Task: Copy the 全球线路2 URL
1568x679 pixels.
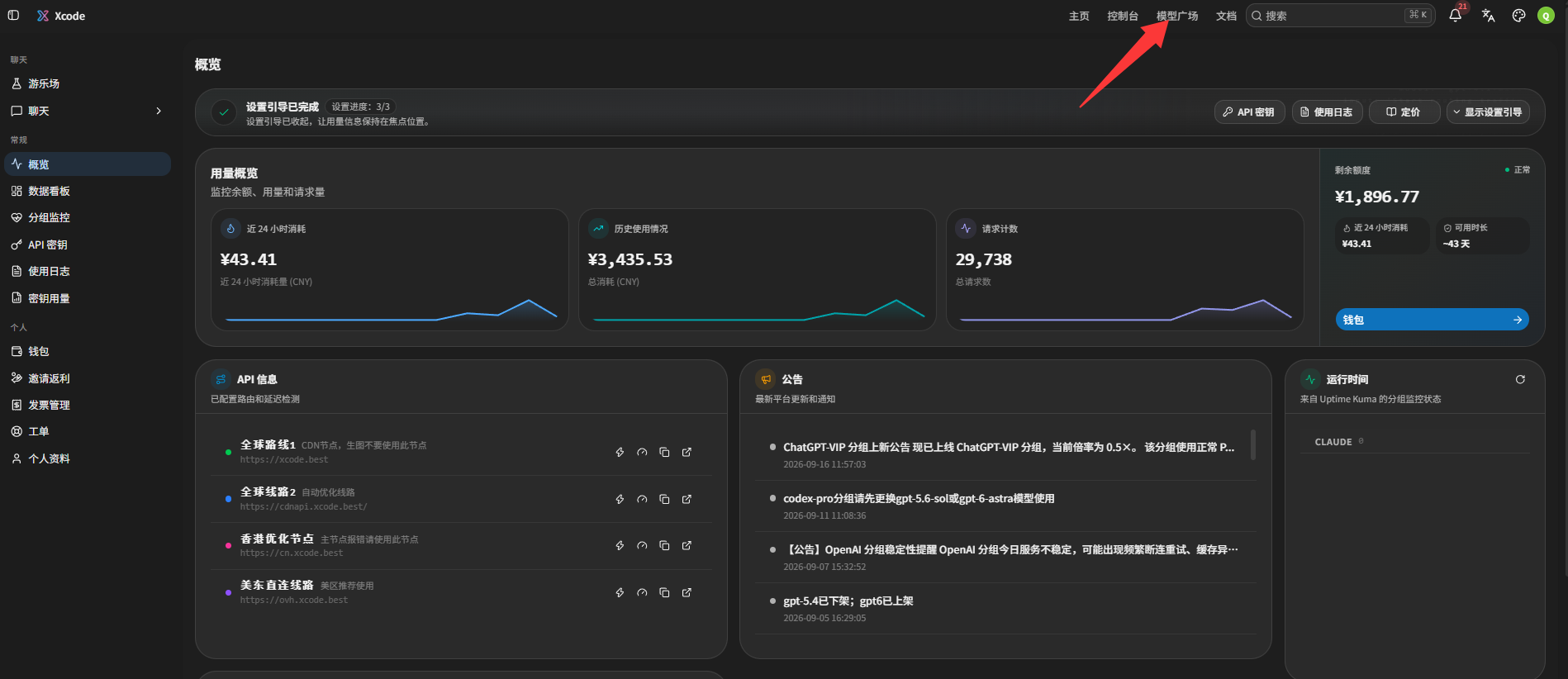Action: (x=664, y=499)
